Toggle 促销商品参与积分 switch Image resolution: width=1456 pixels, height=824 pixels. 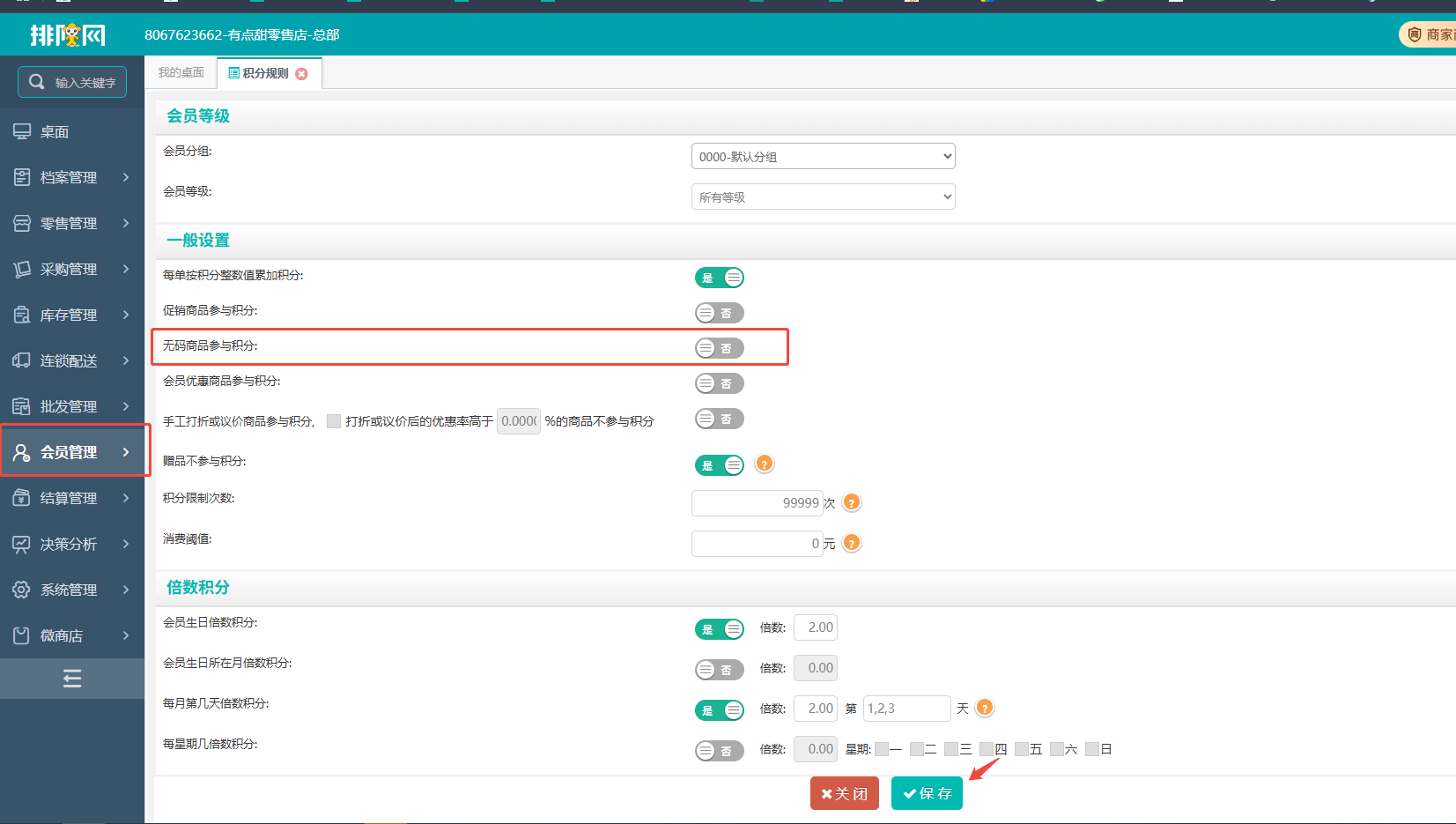[x=720, y=313]
